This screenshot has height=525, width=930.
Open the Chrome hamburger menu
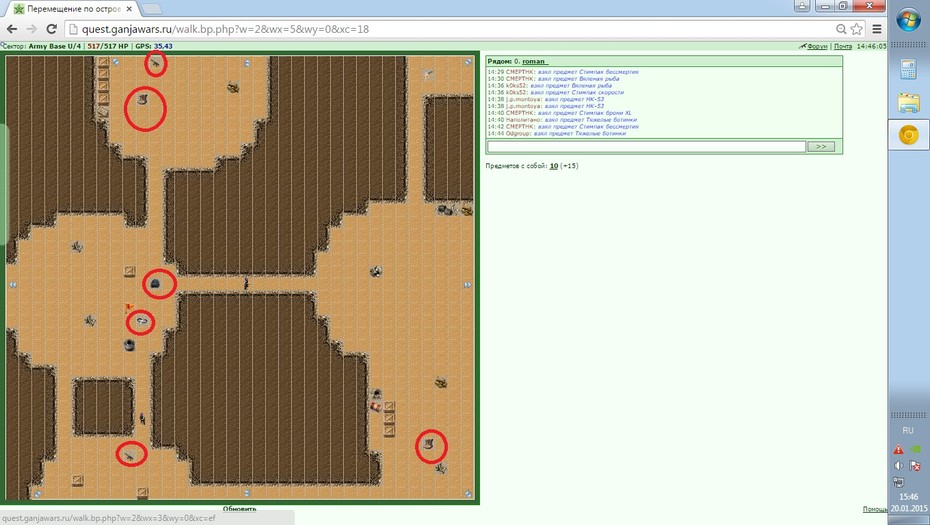877,29
